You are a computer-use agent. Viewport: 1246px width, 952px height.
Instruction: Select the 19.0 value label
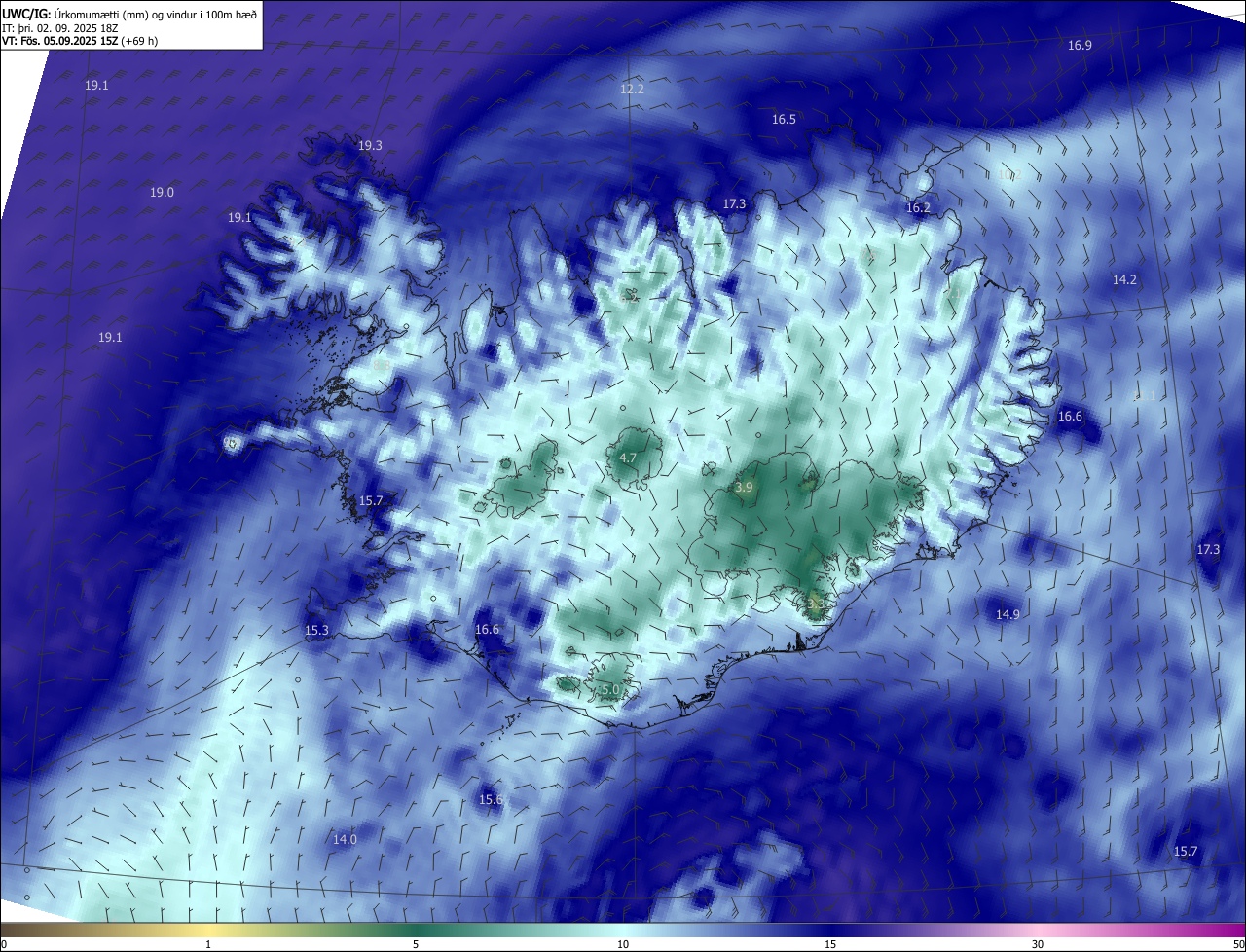(162, 193)
